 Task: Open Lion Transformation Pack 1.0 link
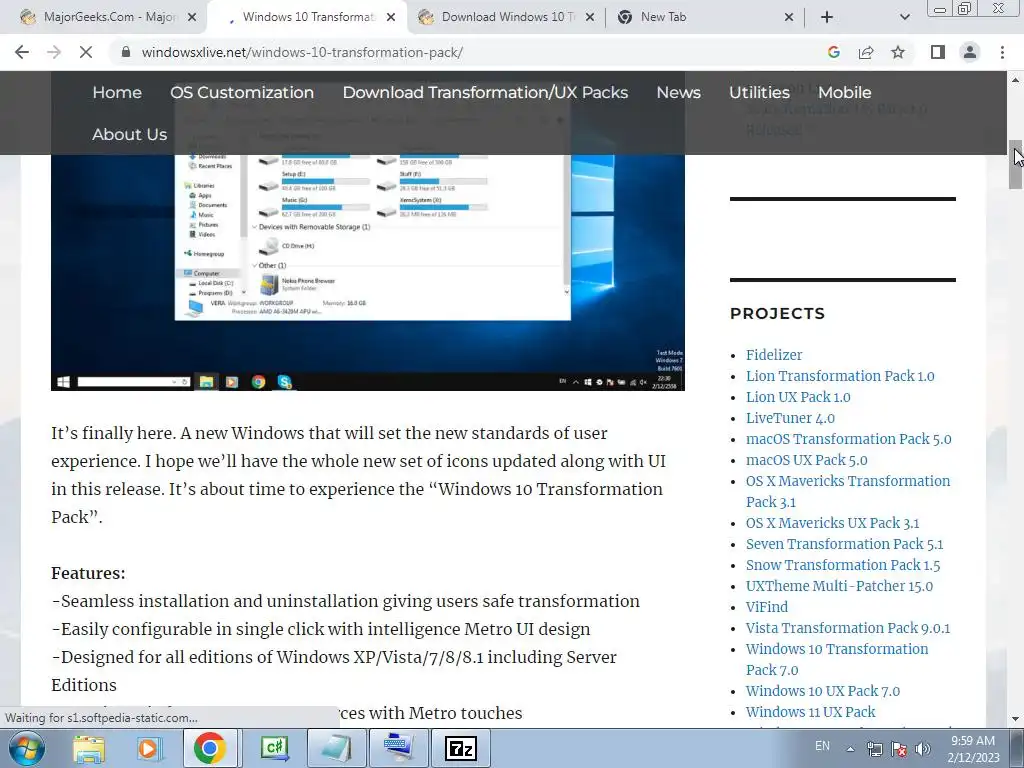coord(840,376)
